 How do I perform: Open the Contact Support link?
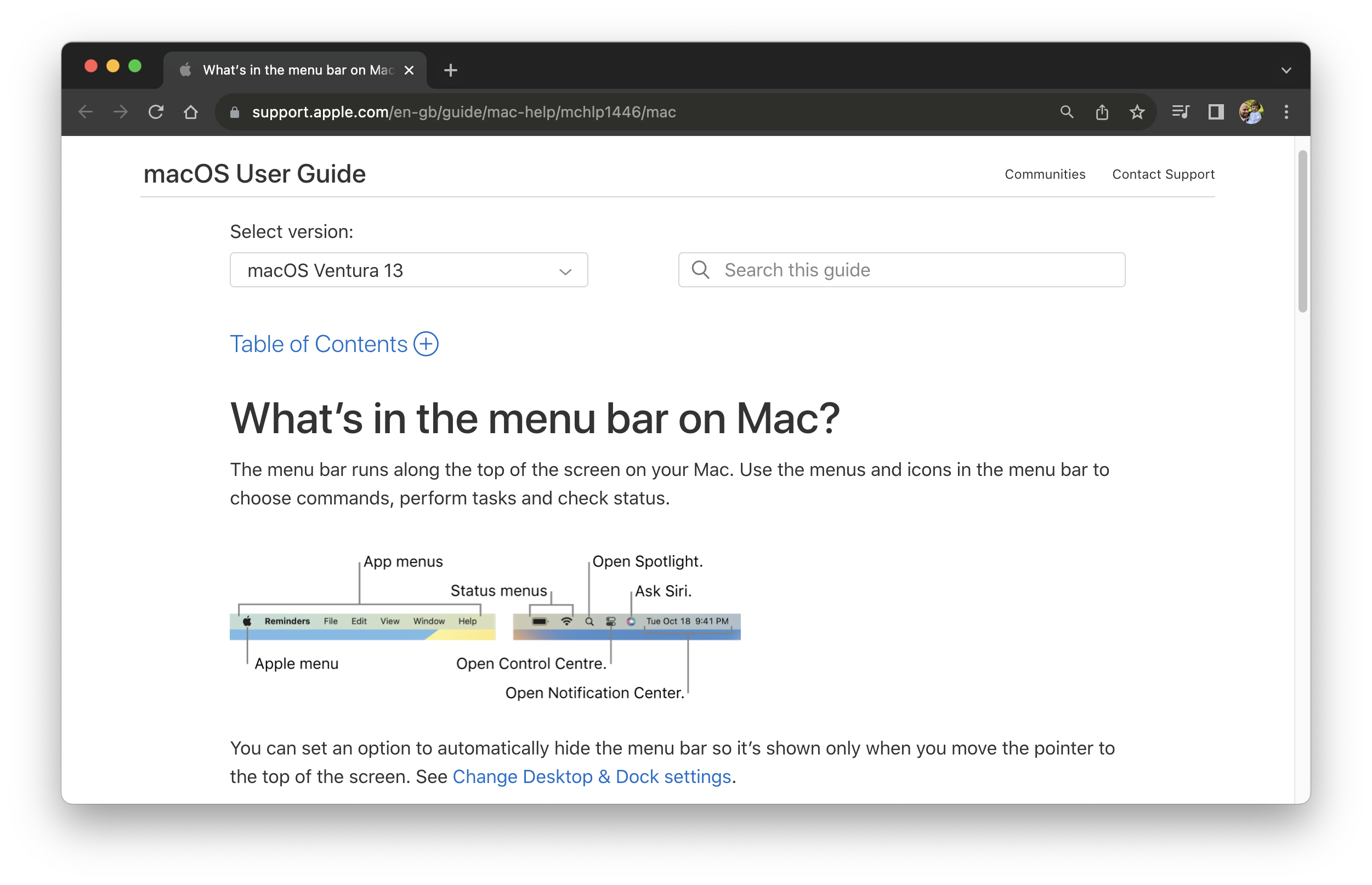[1163, 174]
